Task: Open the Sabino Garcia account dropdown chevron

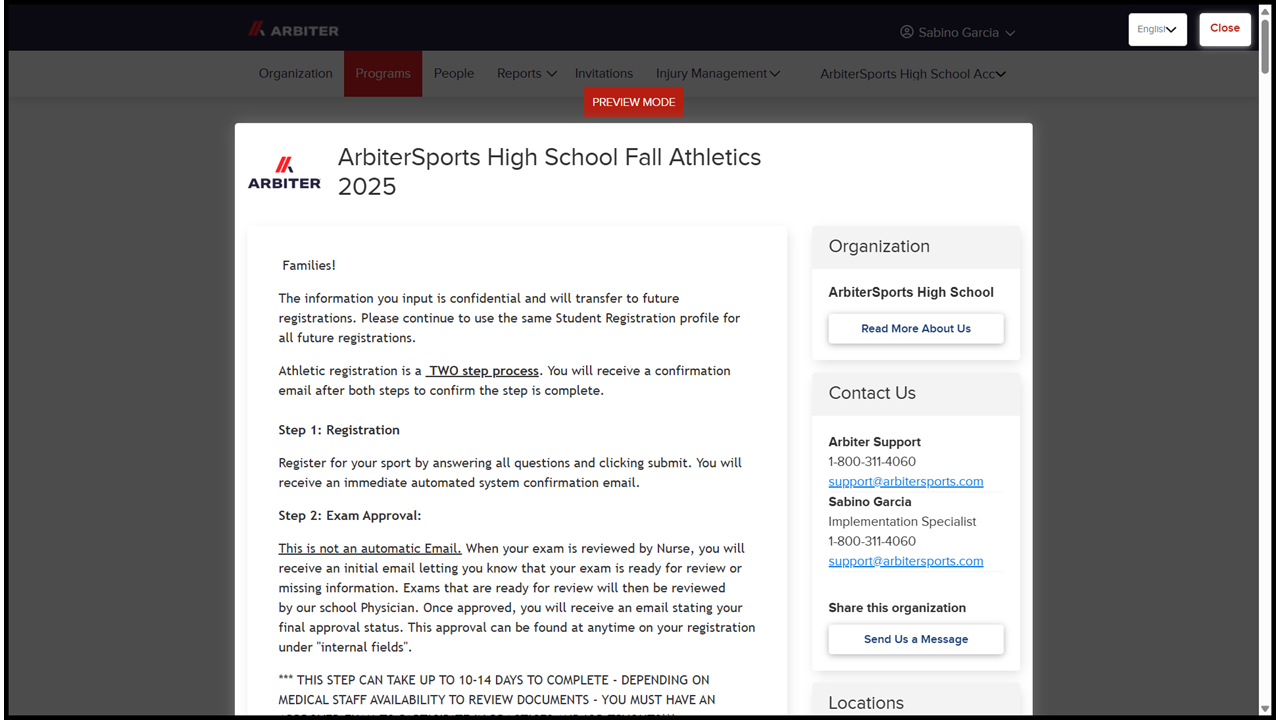Action: point(1010,33)
